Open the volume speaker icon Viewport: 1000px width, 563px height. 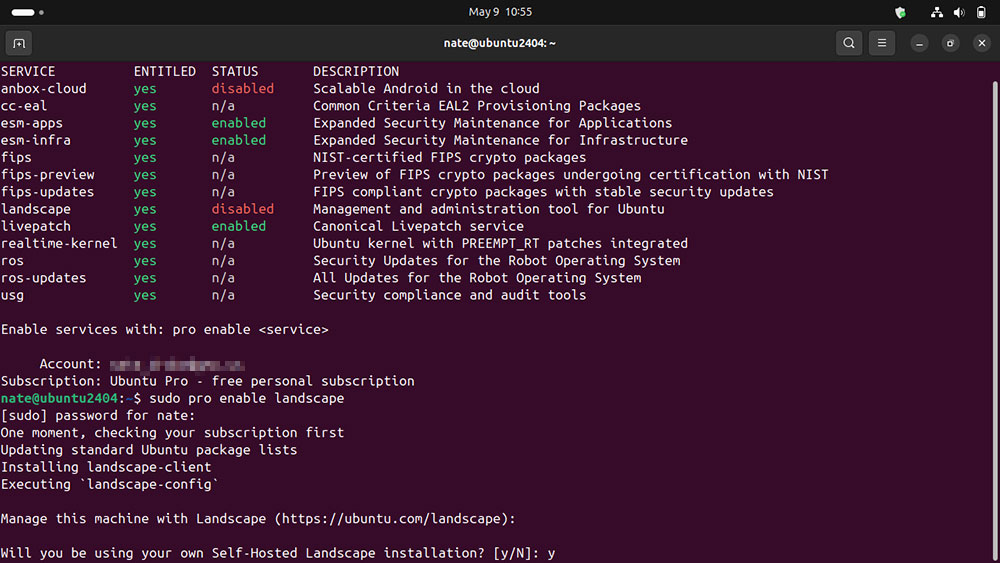pyautogui.click(x=959, y=12)
